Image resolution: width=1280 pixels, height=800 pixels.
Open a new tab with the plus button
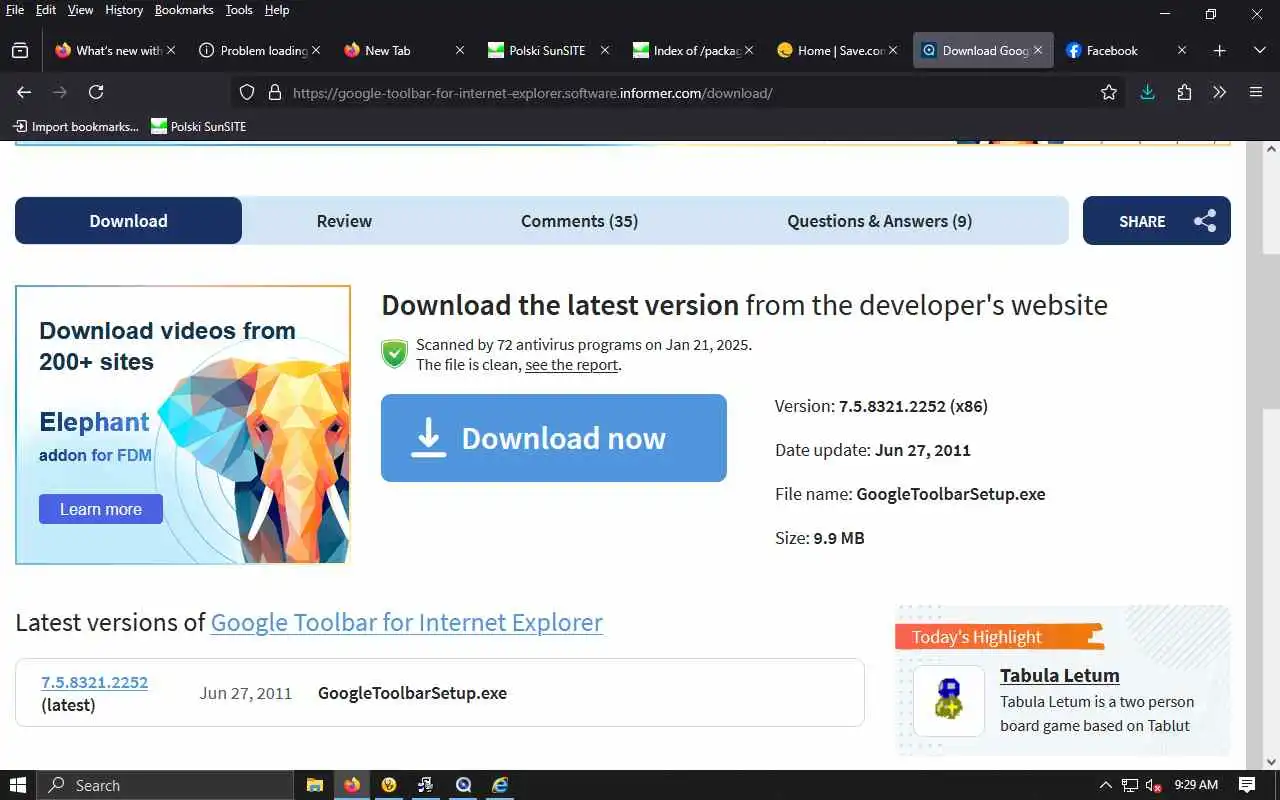tap(1219, 50)
